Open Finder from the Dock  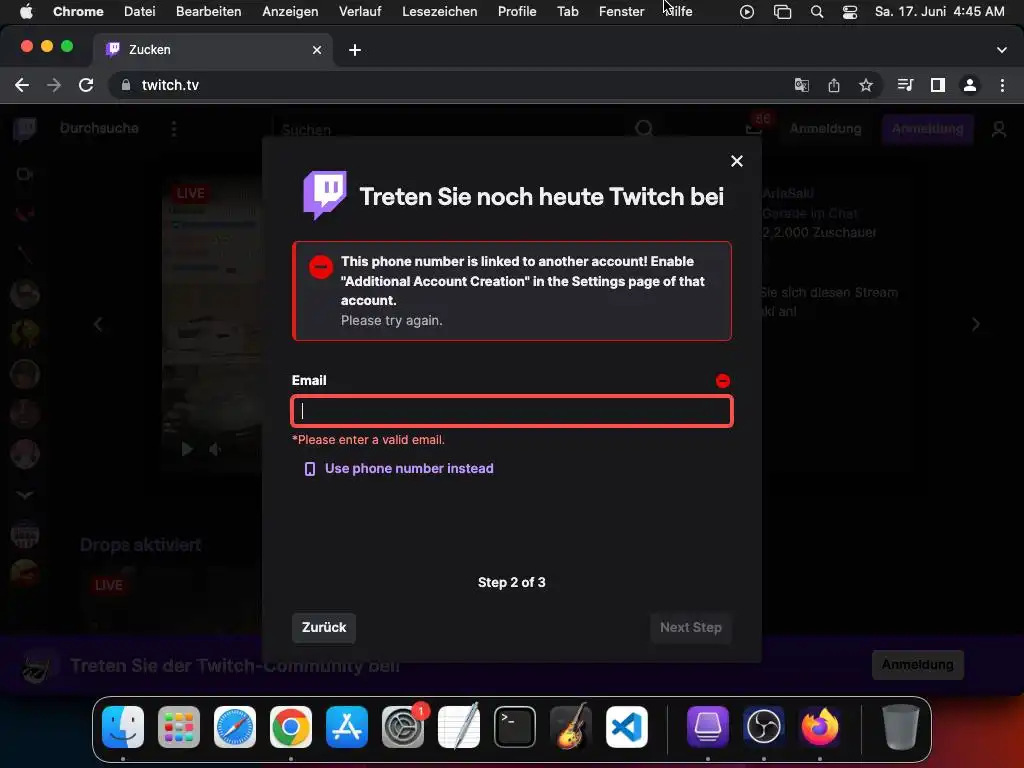[123, 727]
